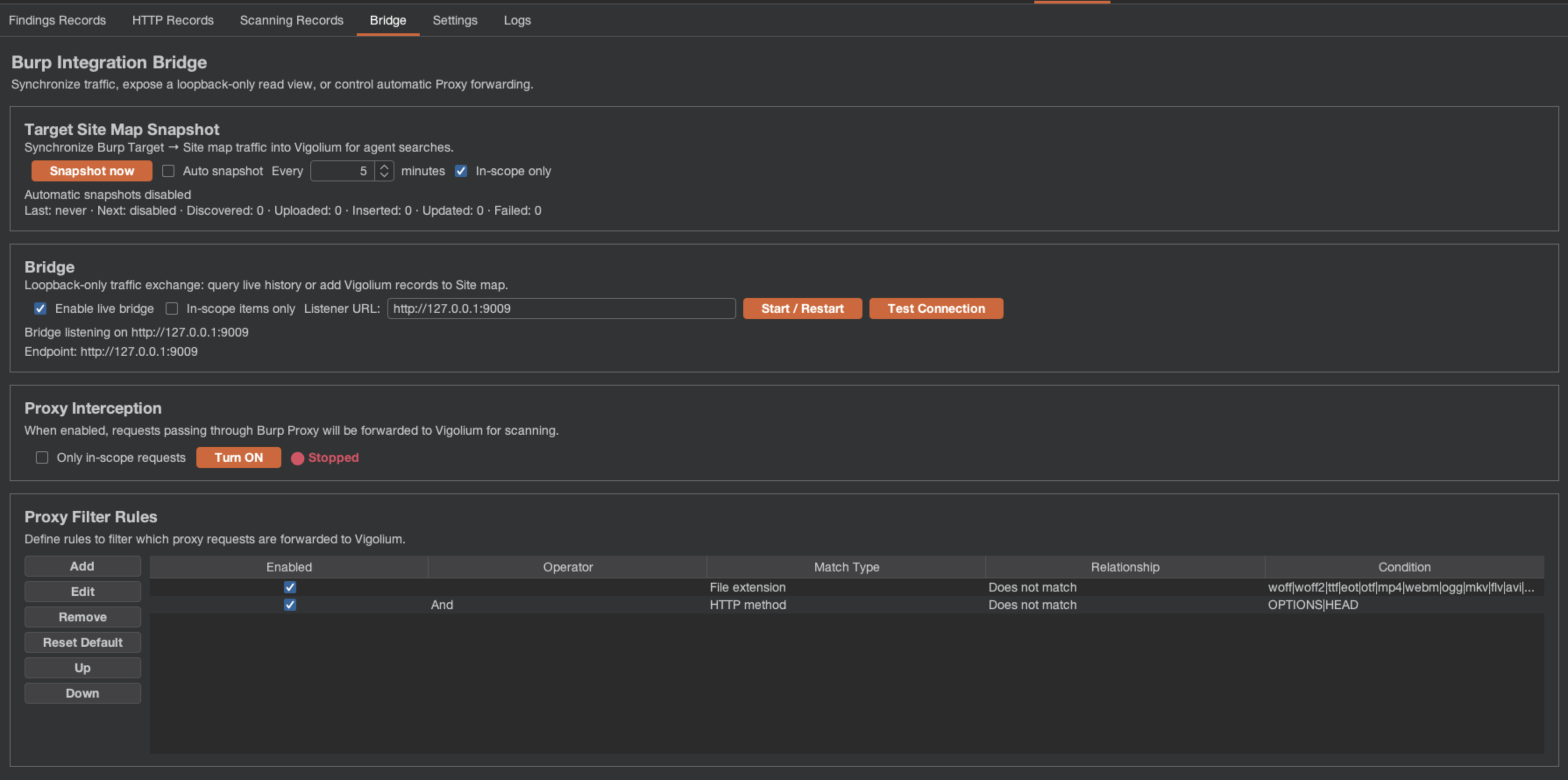Decrease the snapshot minutes with down arrow
This screenshot has width=1568, height=780.
coord(384,176)
